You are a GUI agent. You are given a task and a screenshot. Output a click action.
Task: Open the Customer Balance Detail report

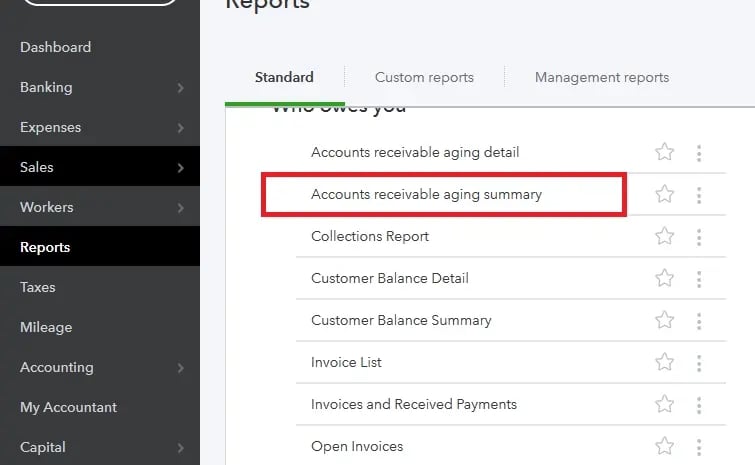point(390,278)
